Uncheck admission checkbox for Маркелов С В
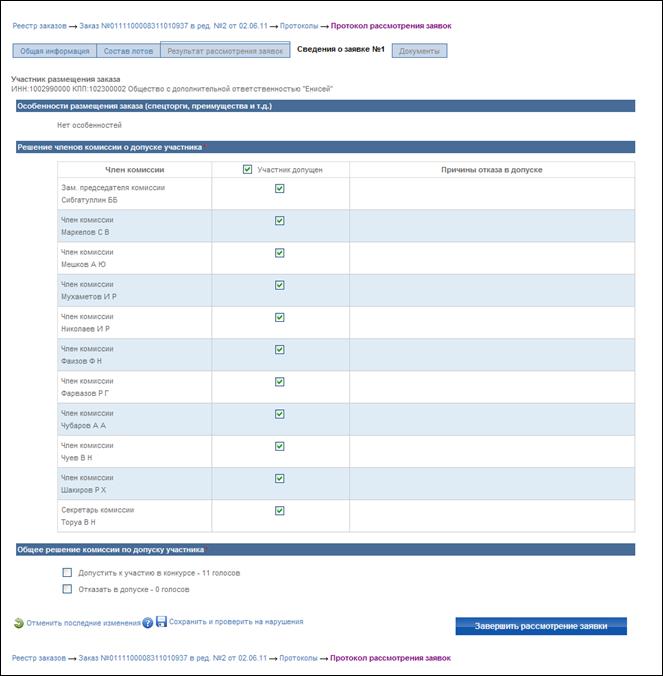This screenshot has height=676, width=663. [x=280, y=221]
